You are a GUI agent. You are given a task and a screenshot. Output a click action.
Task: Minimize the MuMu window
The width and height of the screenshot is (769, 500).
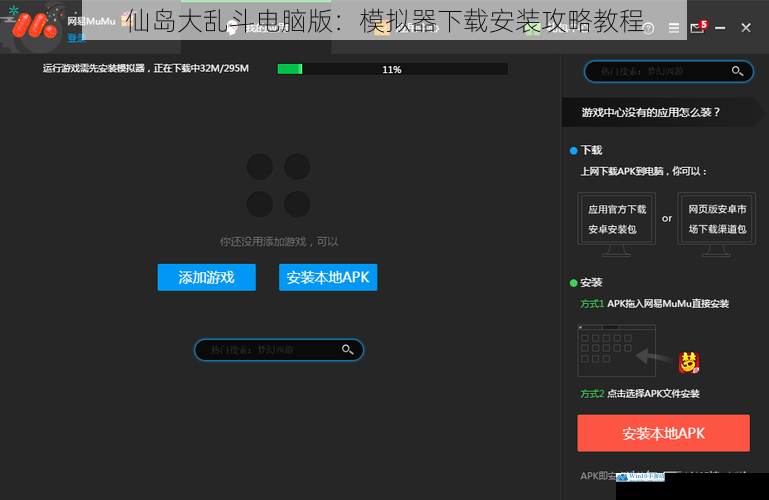[x=720, y=28]
